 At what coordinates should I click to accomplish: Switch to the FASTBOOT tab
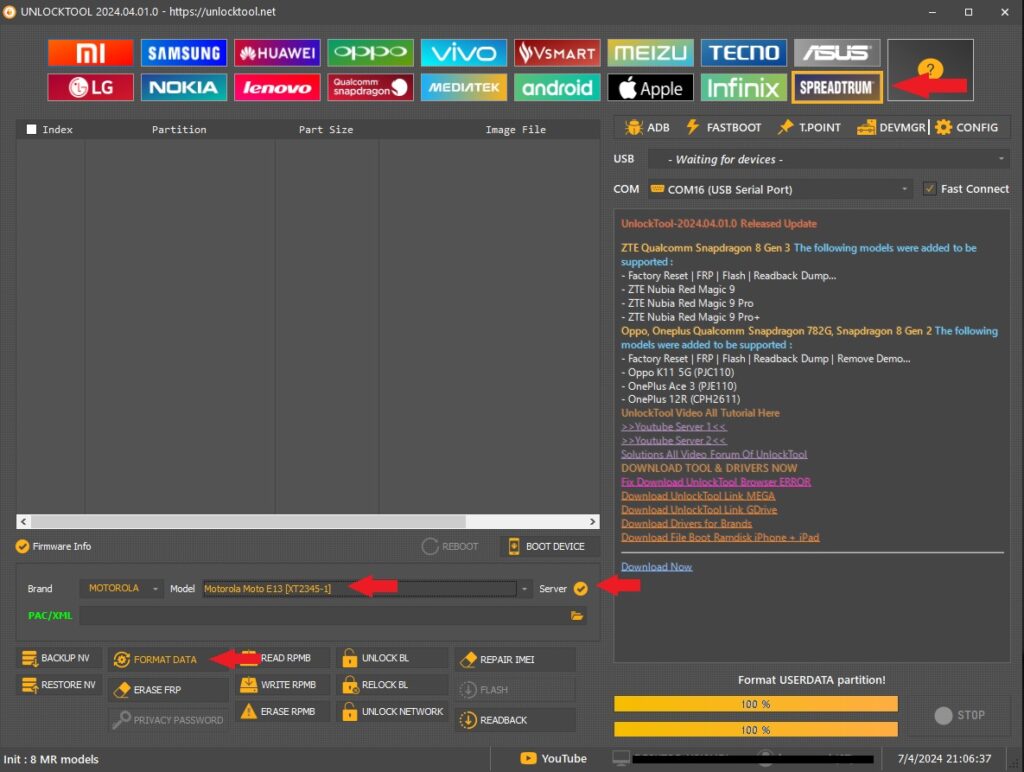coord(723,128)
